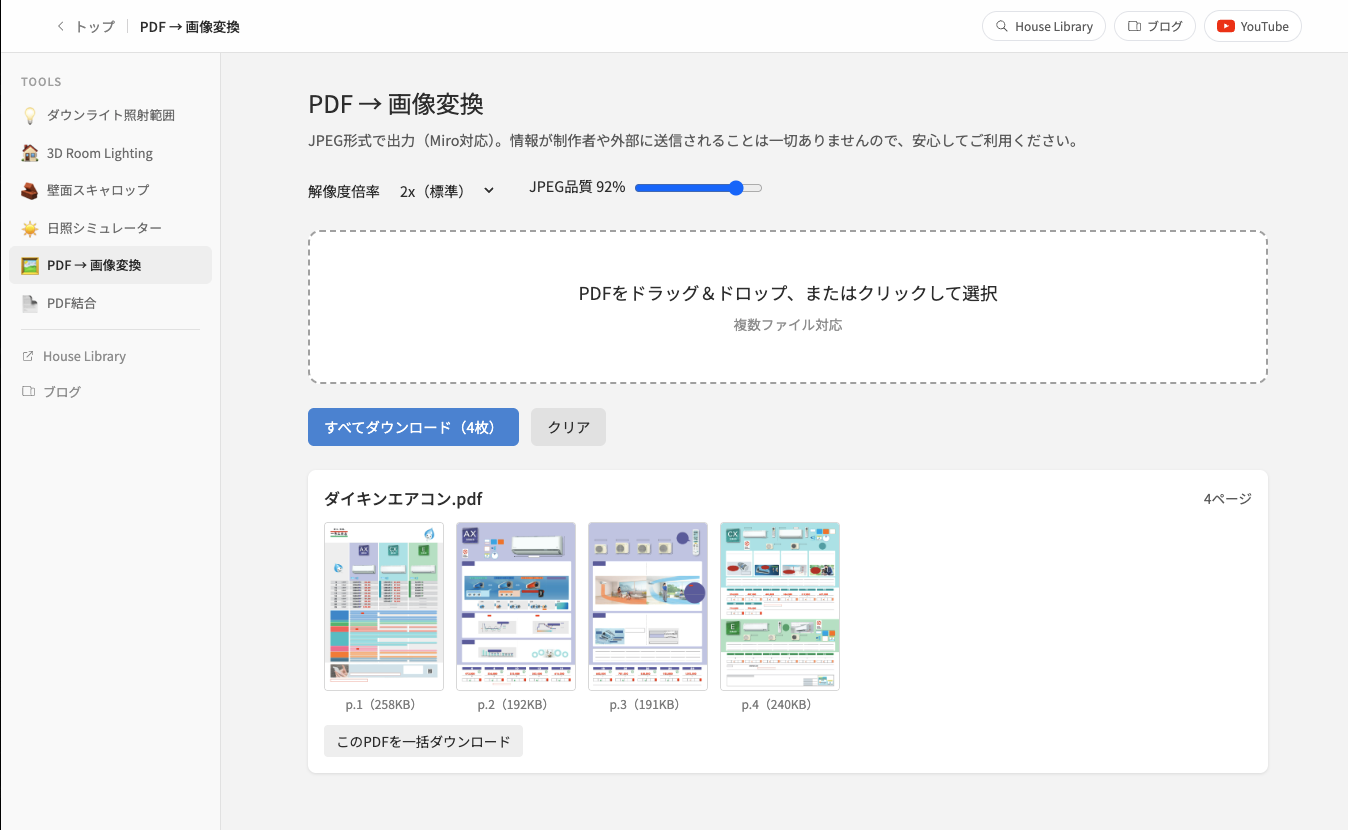The width and height of the screenshot is (1348, 830).
Task: Click the クリア button
Action: click(x=568, y=427)
